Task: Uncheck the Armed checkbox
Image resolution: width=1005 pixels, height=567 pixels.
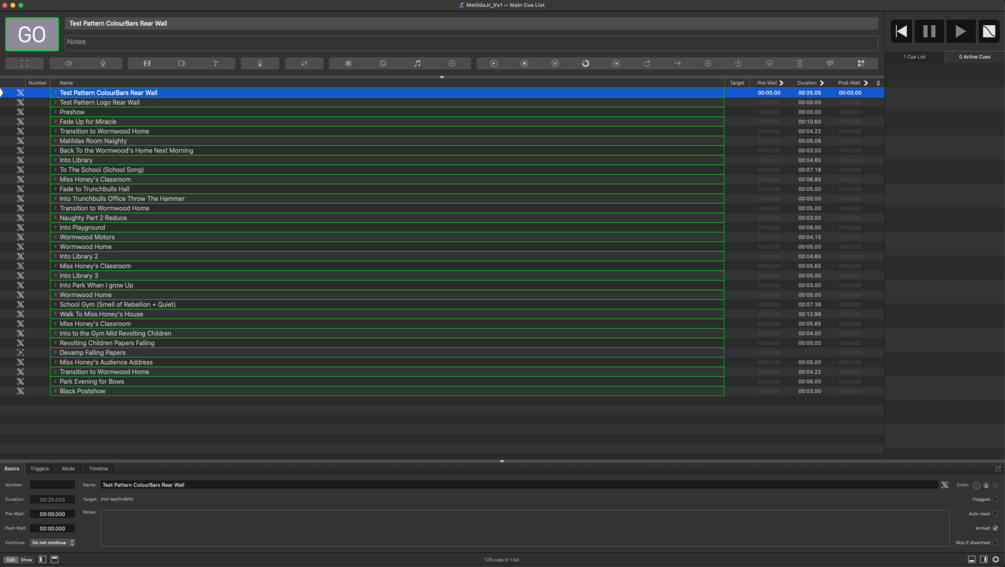Action: pyautogui.click(x=995, y=528)
